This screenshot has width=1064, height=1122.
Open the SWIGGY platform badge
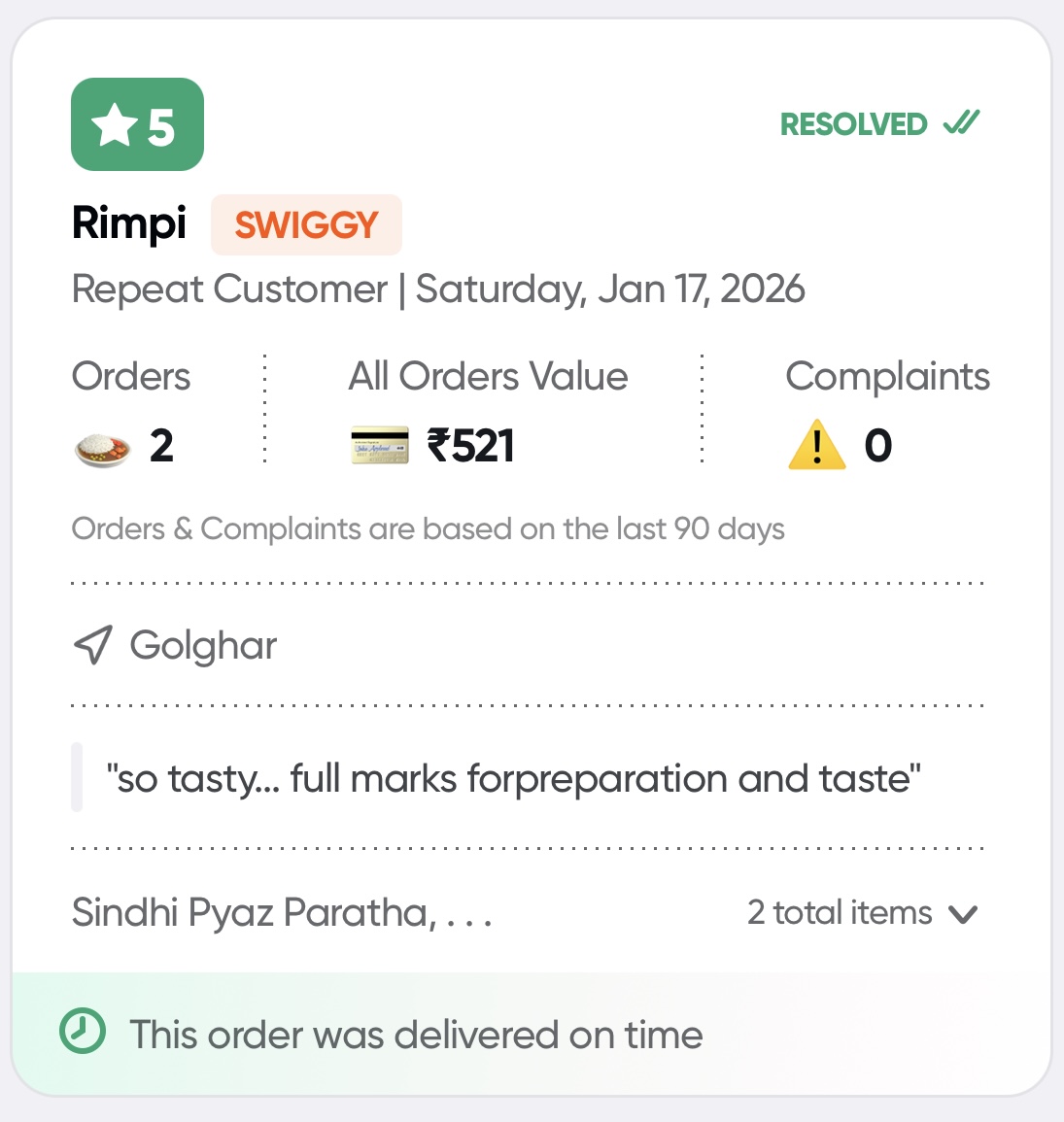306,223
